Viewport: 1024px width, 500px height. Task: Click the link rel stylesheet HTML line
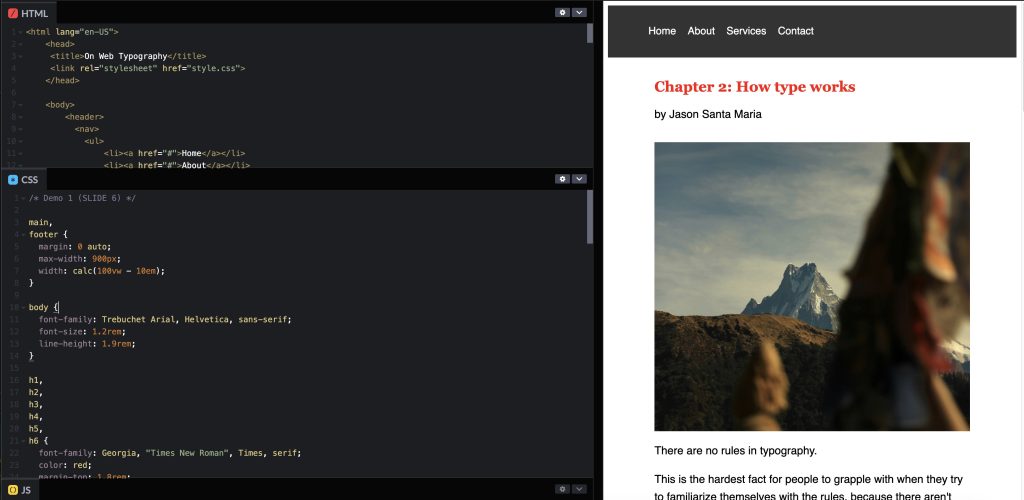pos(148,68)
